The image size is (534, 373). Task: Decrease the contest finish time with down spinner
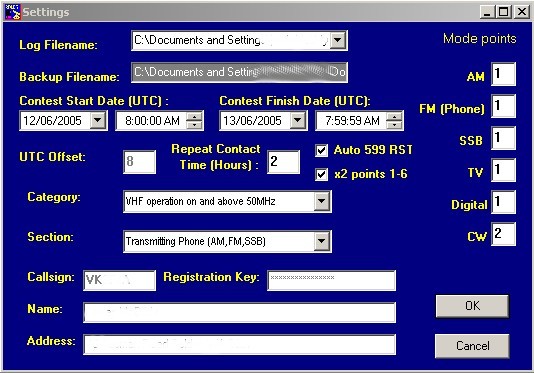coord(395,124)
